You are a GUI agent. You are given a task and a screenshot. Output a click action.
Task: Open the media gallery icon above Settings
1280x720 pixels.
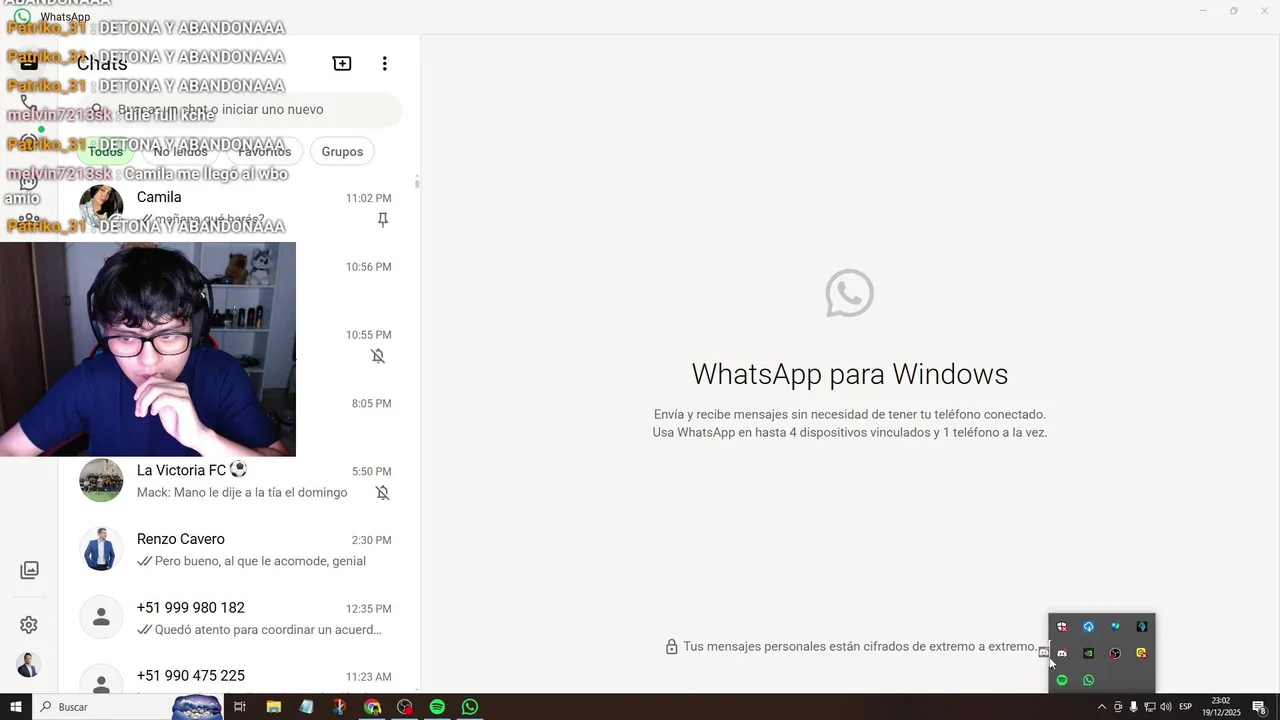(x=30, y=570)
